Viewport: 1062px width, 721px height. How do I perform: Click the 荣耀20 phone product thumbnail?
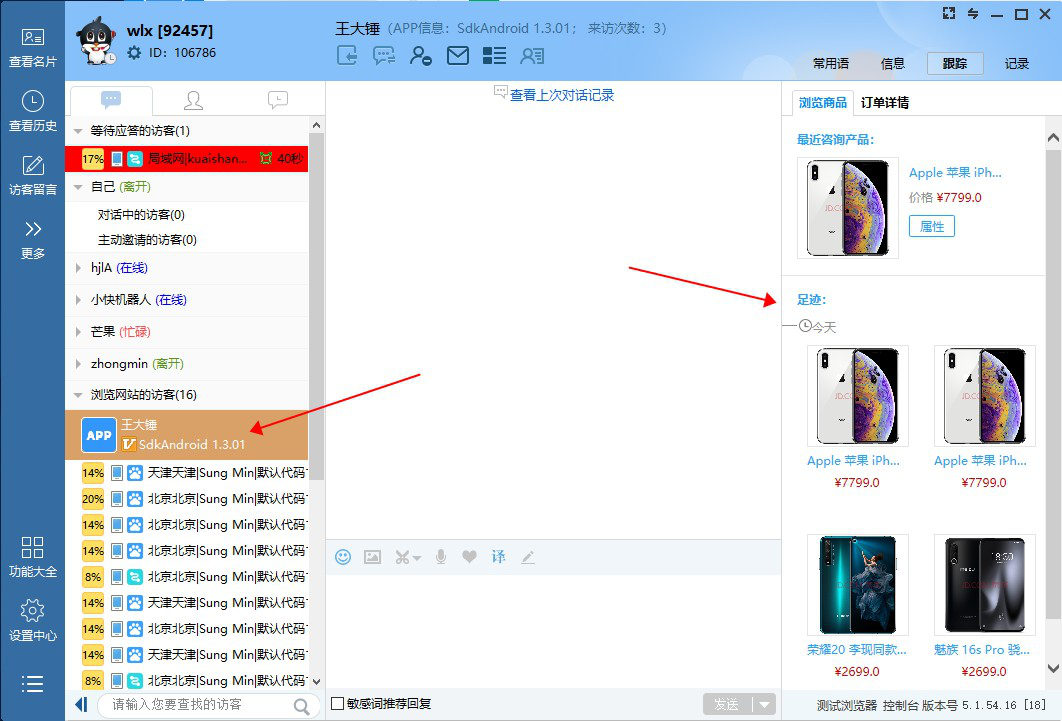(857, 585)
